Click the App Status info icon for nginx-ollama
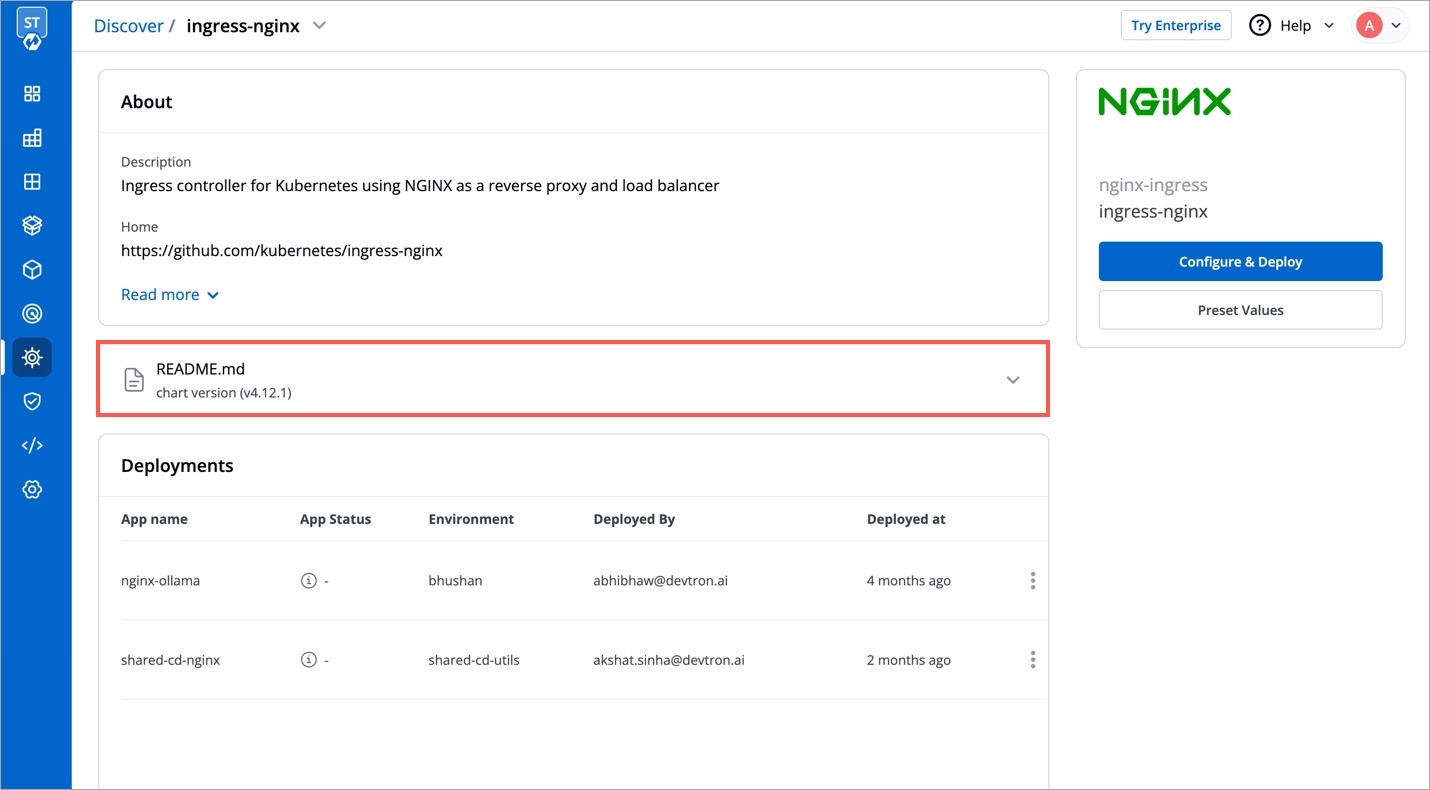The height and width of the screenshot is (790, 1430). pos(308,581)
